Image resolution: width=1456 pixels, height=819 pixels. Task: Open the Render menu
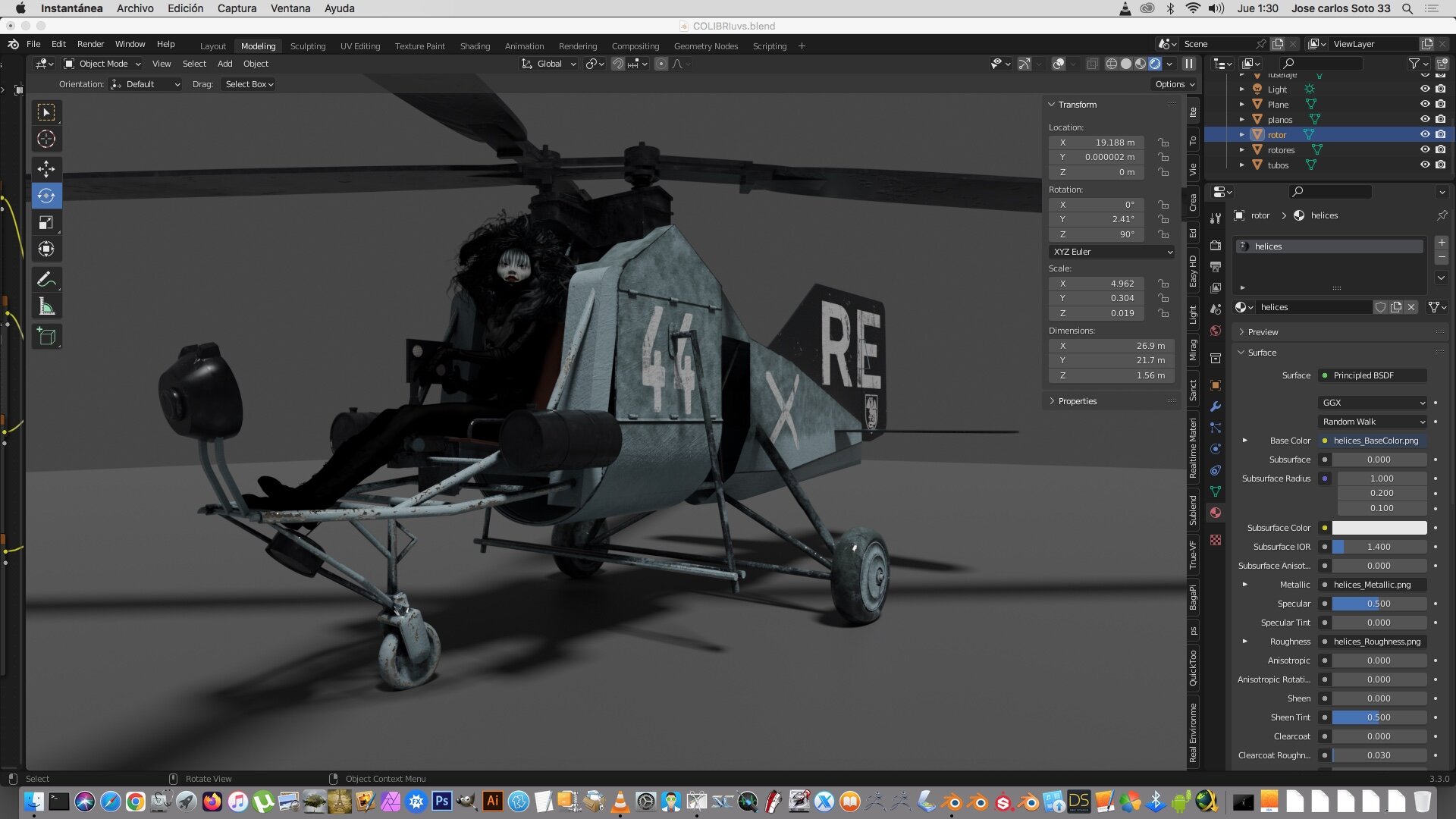coord(90,44)
